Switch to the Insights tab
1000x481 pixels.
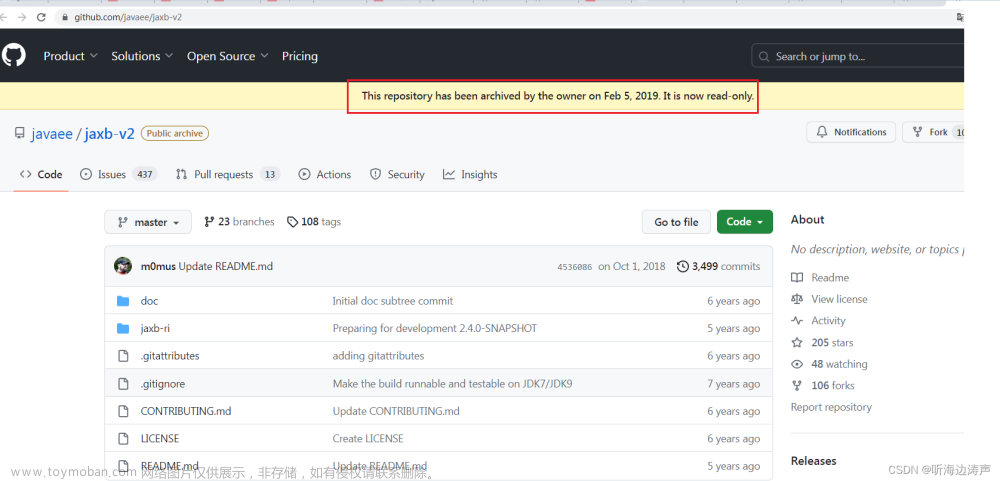(470, 174)
